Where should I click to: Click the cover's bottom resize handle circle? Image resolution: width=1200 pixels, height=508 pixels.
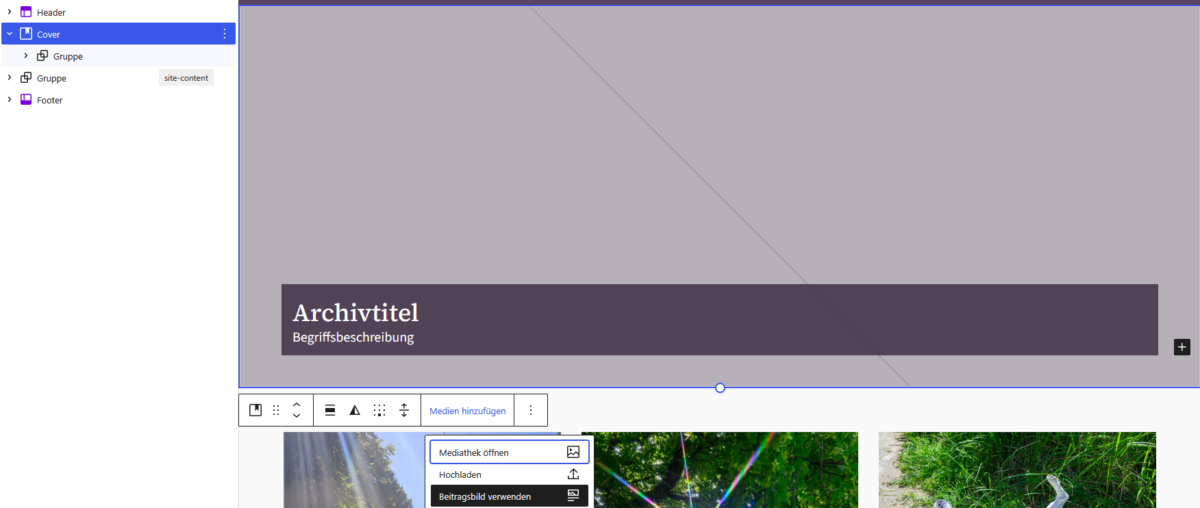(x=720, y=388)
